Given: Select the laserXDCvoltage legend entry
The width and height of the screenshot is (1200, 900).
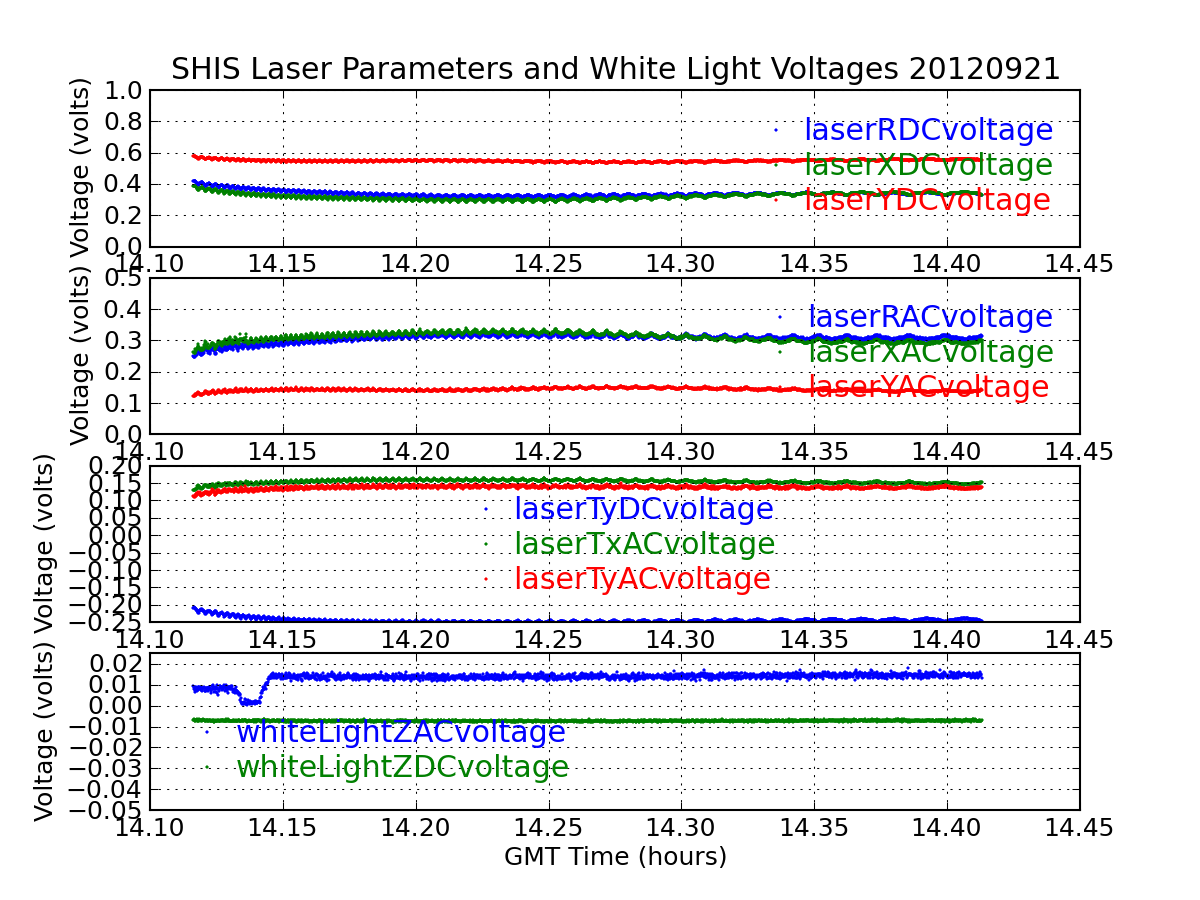Looking at the screenshot, I should coord(928,166).
